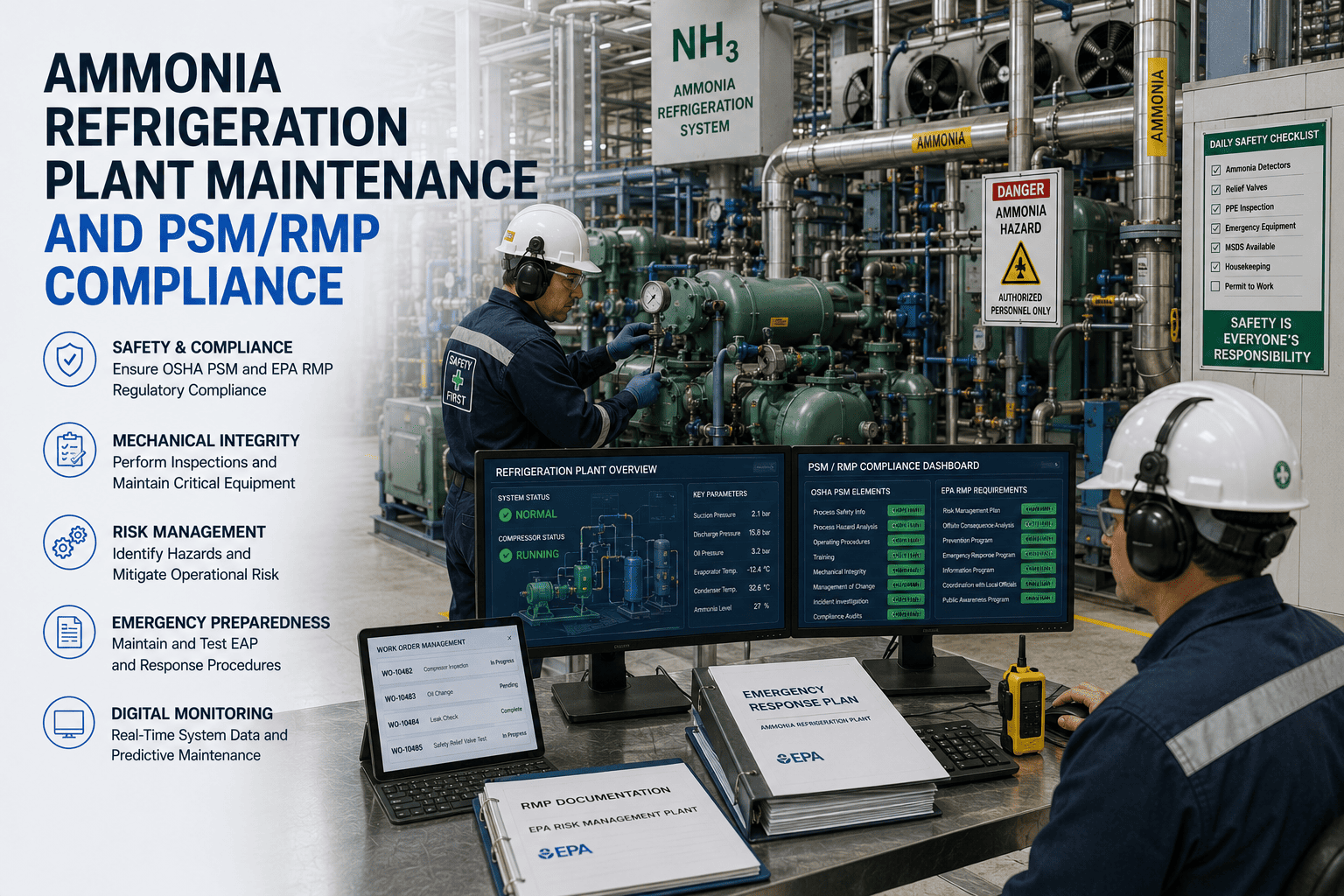Screen dimensions: 1344x896
Task: Click the status badge for Compliance Audits
Action: pos(906,614)
